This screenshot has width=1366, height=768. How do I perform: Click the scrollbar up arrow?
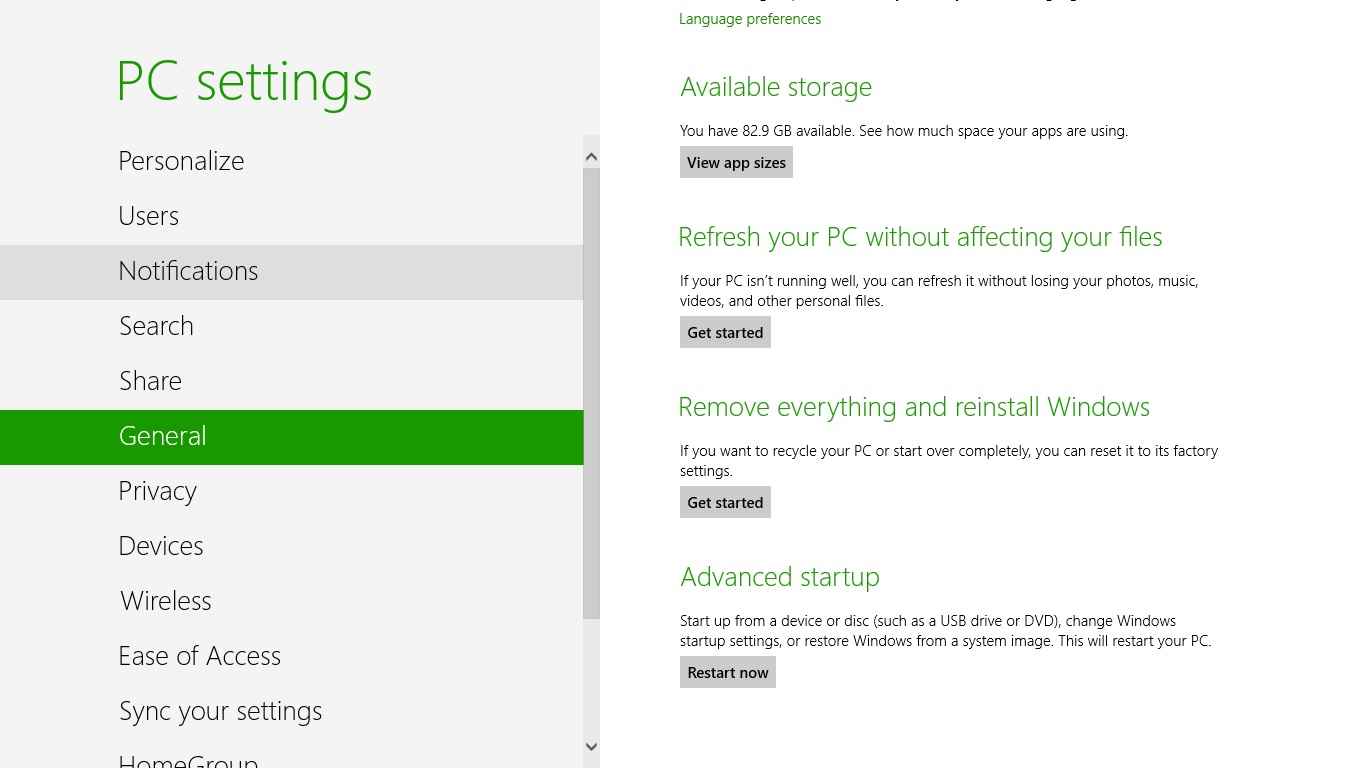(591, 155)
